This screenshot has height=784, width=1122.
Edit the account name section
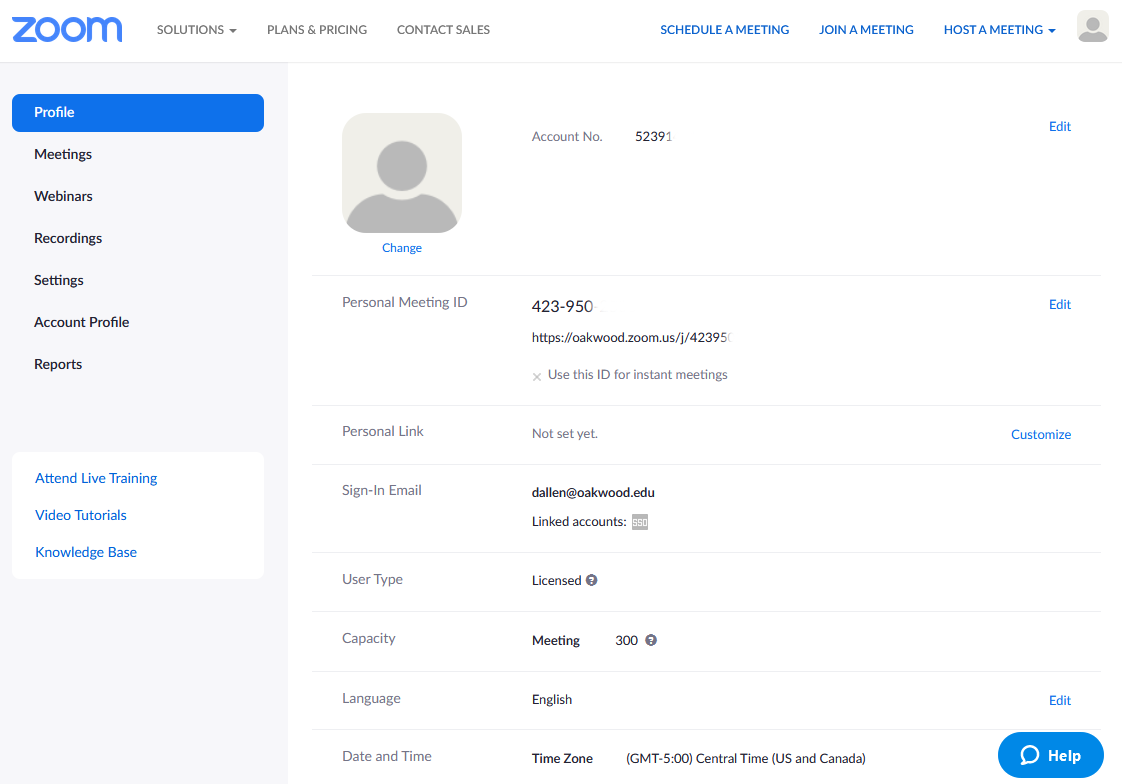pyautogui.click(x=1060, y=127)
